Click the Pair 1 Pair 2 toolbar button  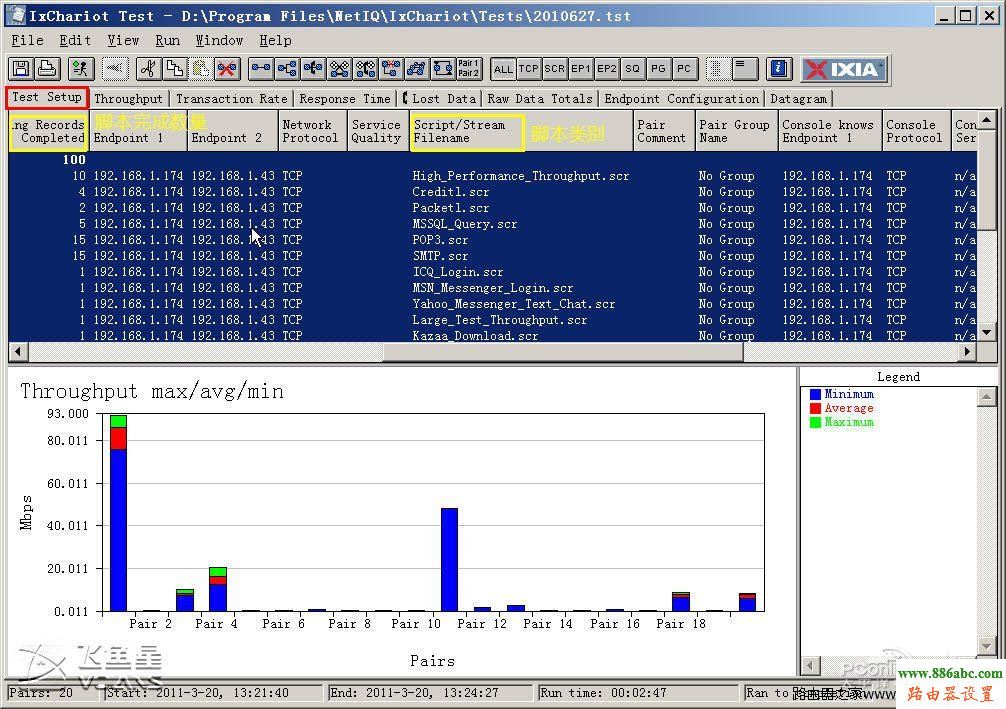click(468, 69)
